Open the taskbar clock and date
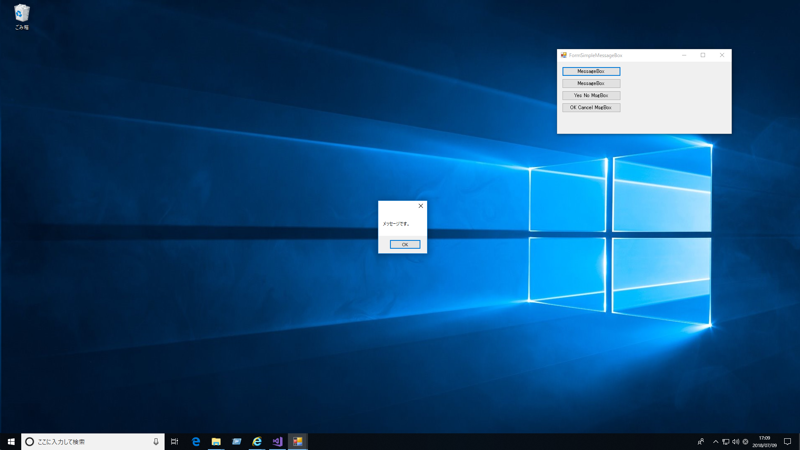 click(764, 441)
